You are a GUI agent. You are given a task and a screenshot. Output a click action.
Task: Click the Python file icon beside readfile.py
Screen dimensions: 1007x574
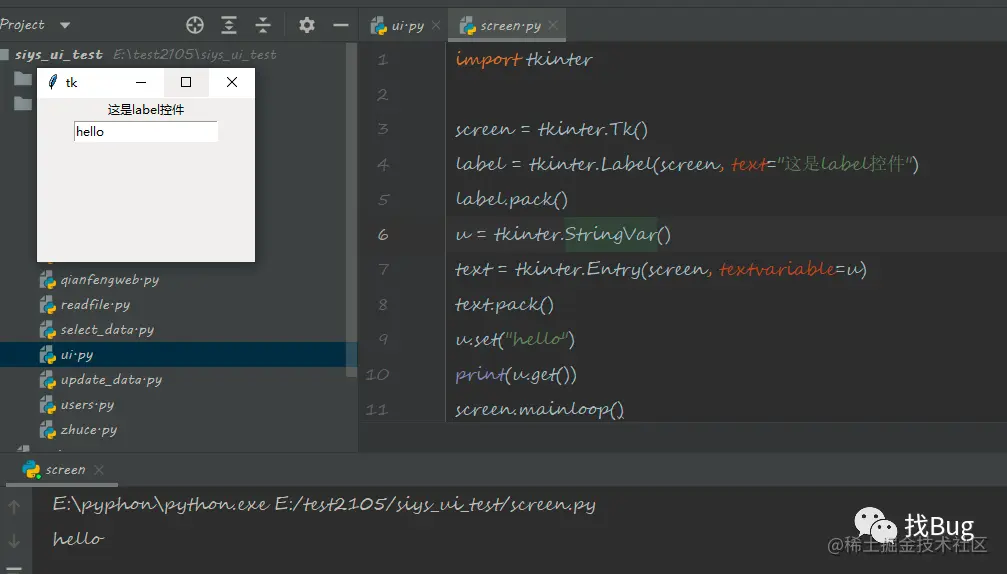point(48,305)
